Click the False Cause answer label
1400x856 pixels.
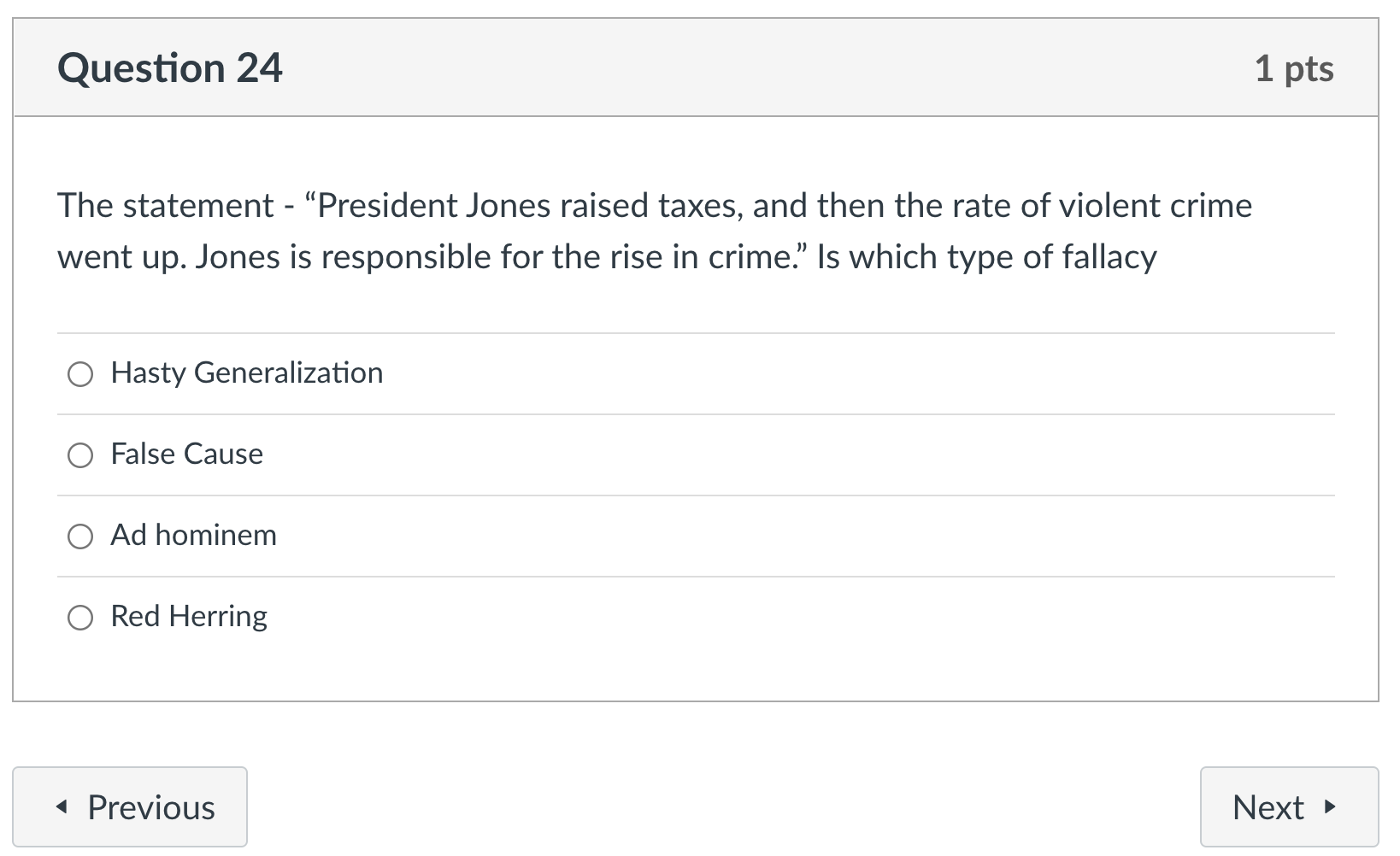coord(186,454)
